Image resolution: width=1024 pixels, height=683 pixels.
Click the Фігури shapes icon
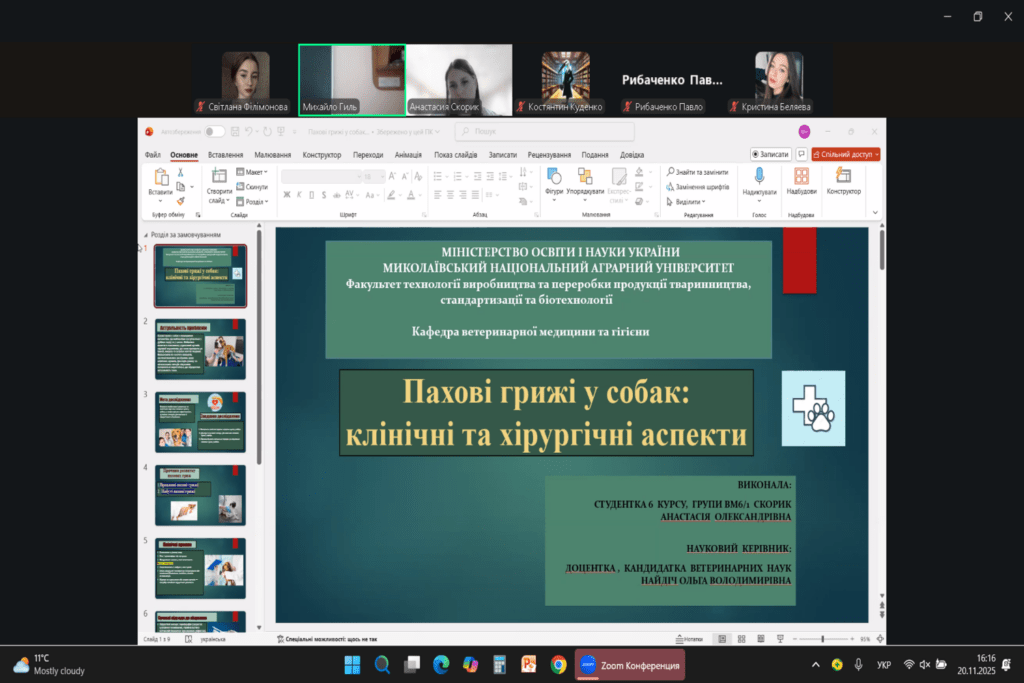(554, 176)
